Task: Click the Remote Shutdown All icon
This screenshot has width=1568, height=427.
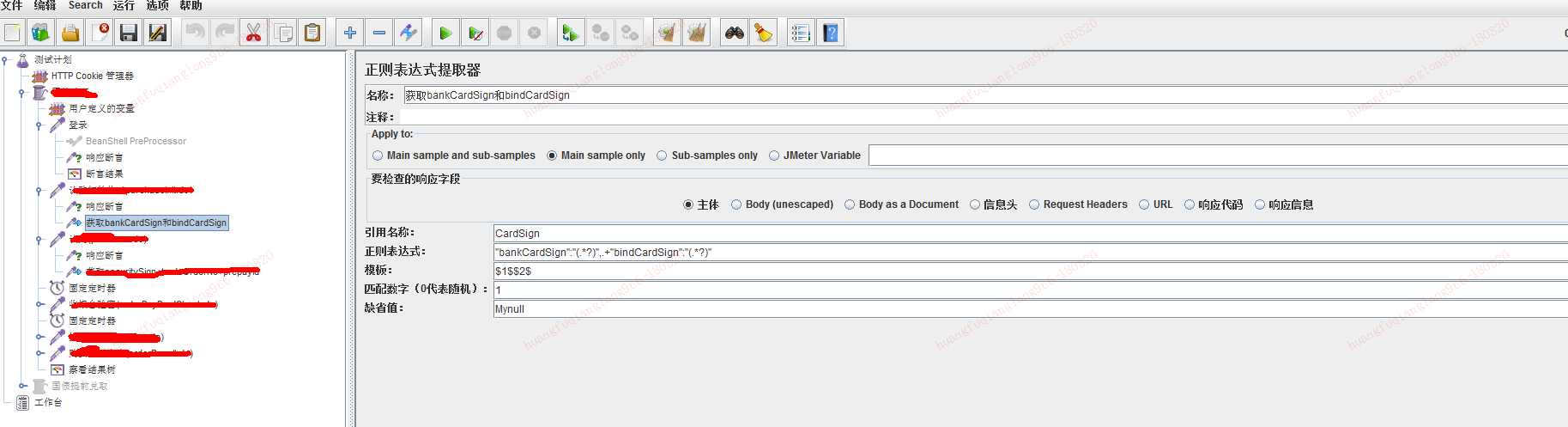Action: tap(630, 33)
